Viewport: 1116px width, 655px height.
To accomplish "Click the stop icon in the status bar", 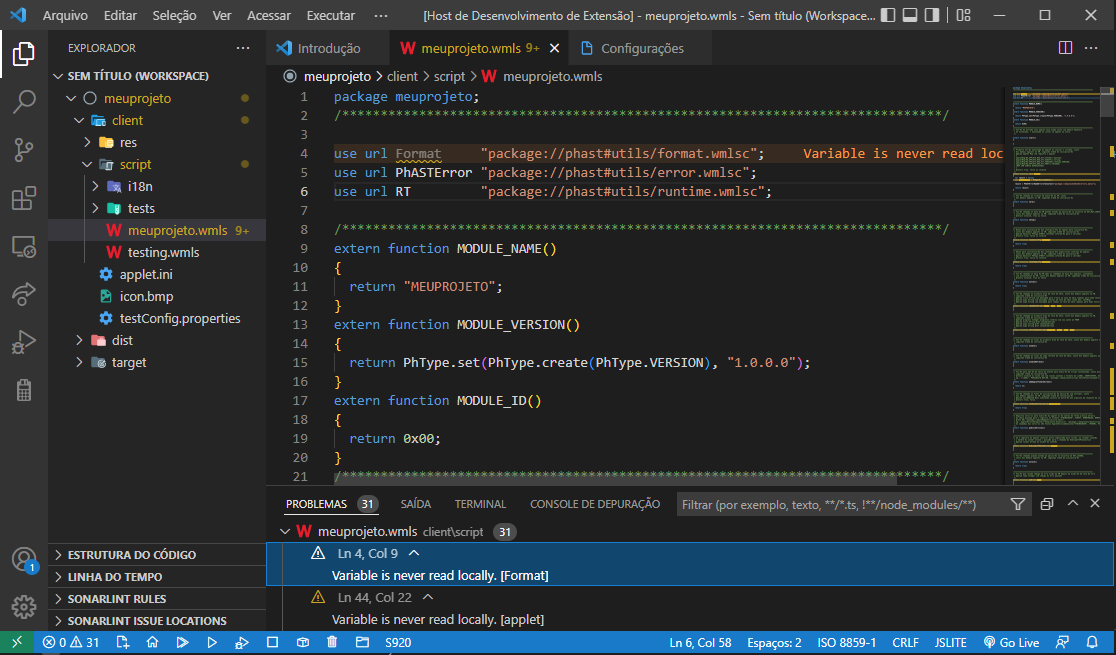I will click(272, 644).
